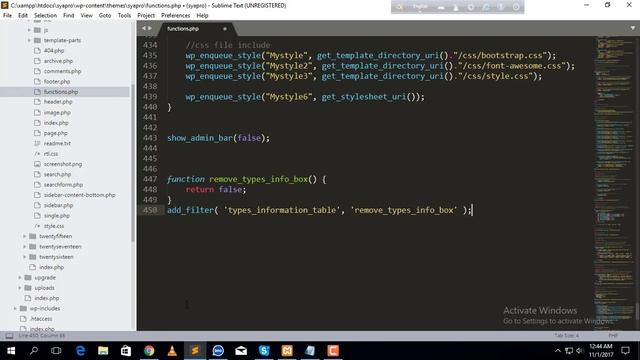Open the View menu
This screenshot has width=640, height=360.
click(87, 16)
